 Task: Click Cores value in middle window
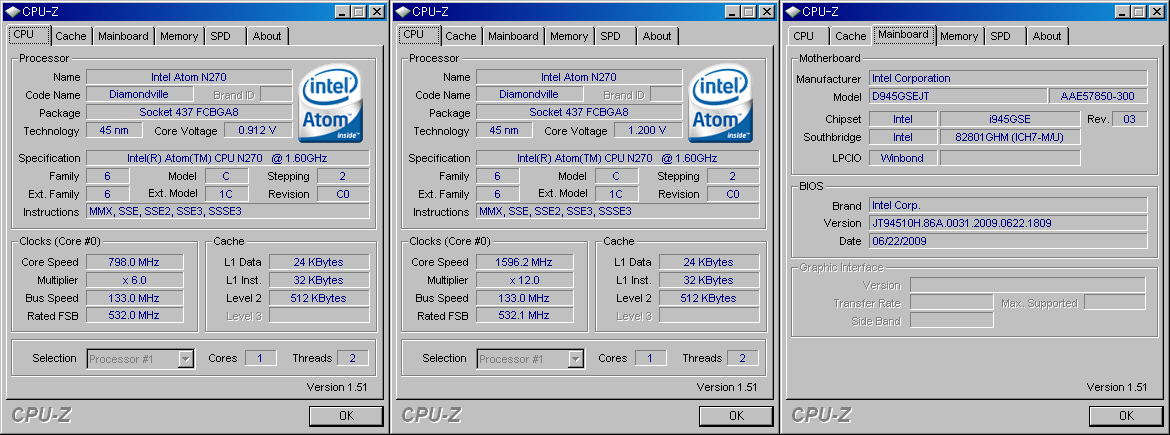click(650, 358)
